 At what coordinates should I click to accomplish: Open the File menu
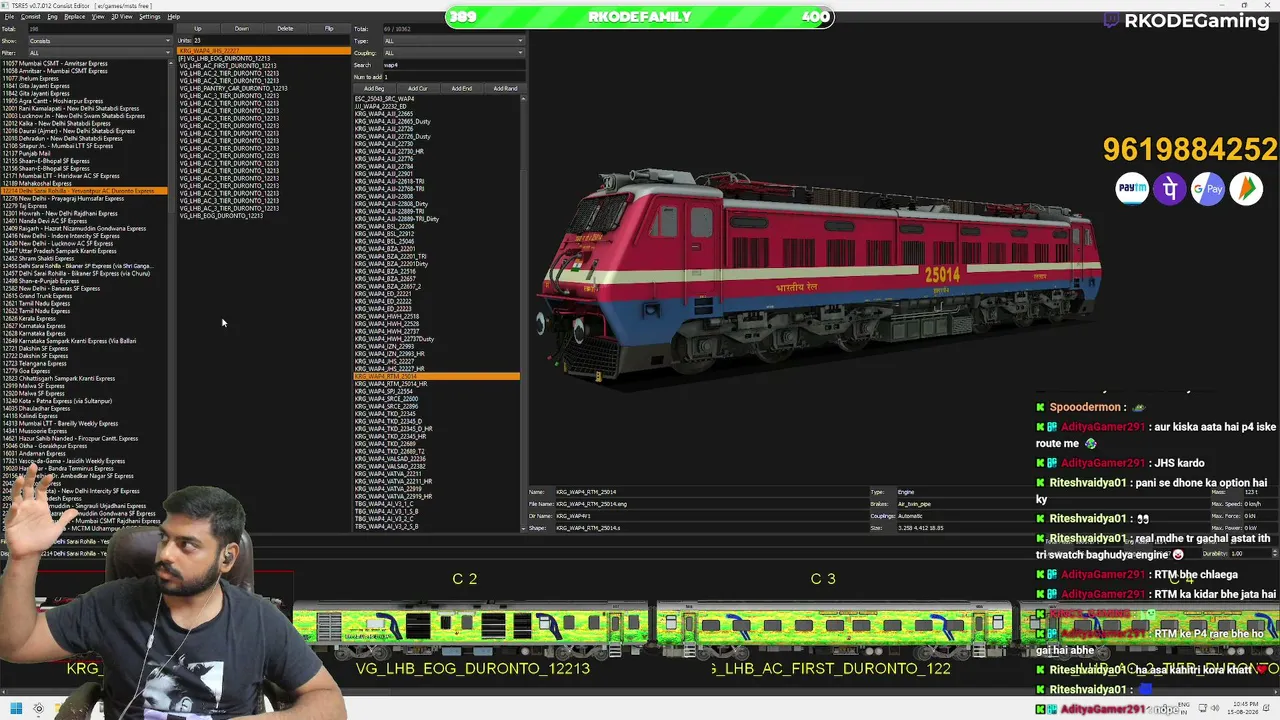click(x=9, y=17)
